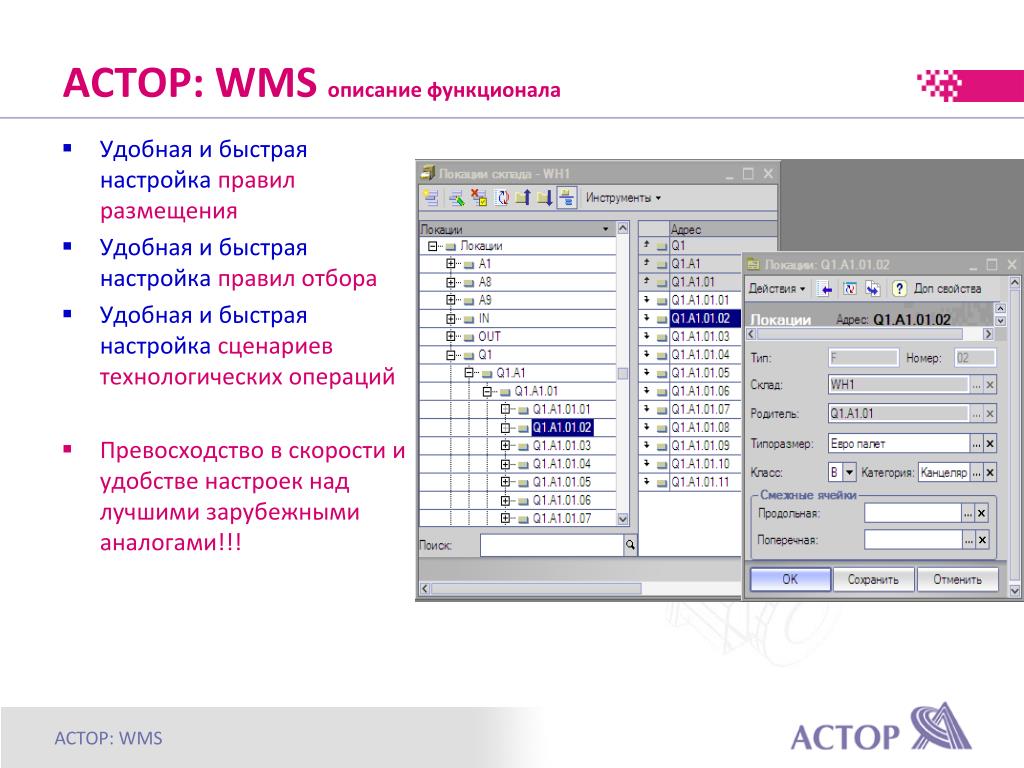Click the bottom horizontal scrollbar left arrow in Локации склада
1024x768 pixels.
pyautogui.click(x=424, y=588)
